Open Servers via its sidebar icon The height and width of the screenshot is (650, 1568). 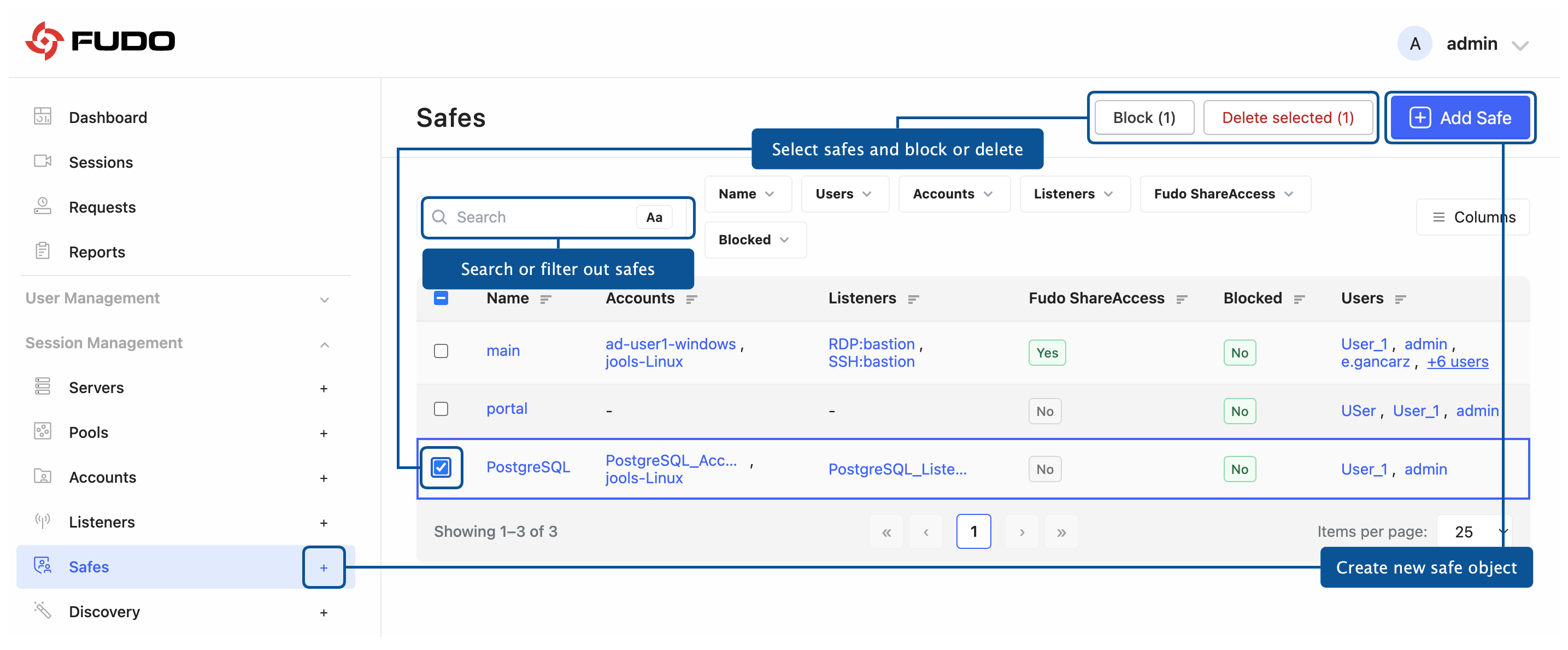pyautogui.click(x=43, y=386)
